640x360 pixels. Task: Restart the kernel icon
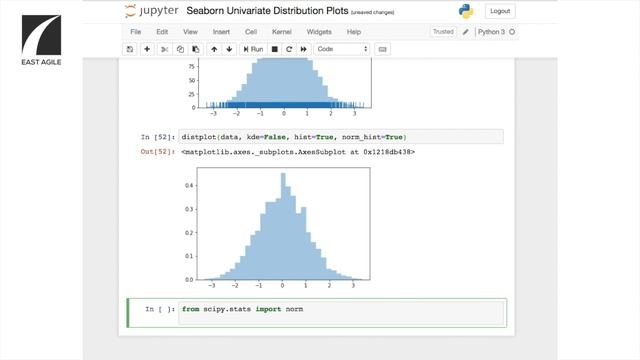[289, 49]
